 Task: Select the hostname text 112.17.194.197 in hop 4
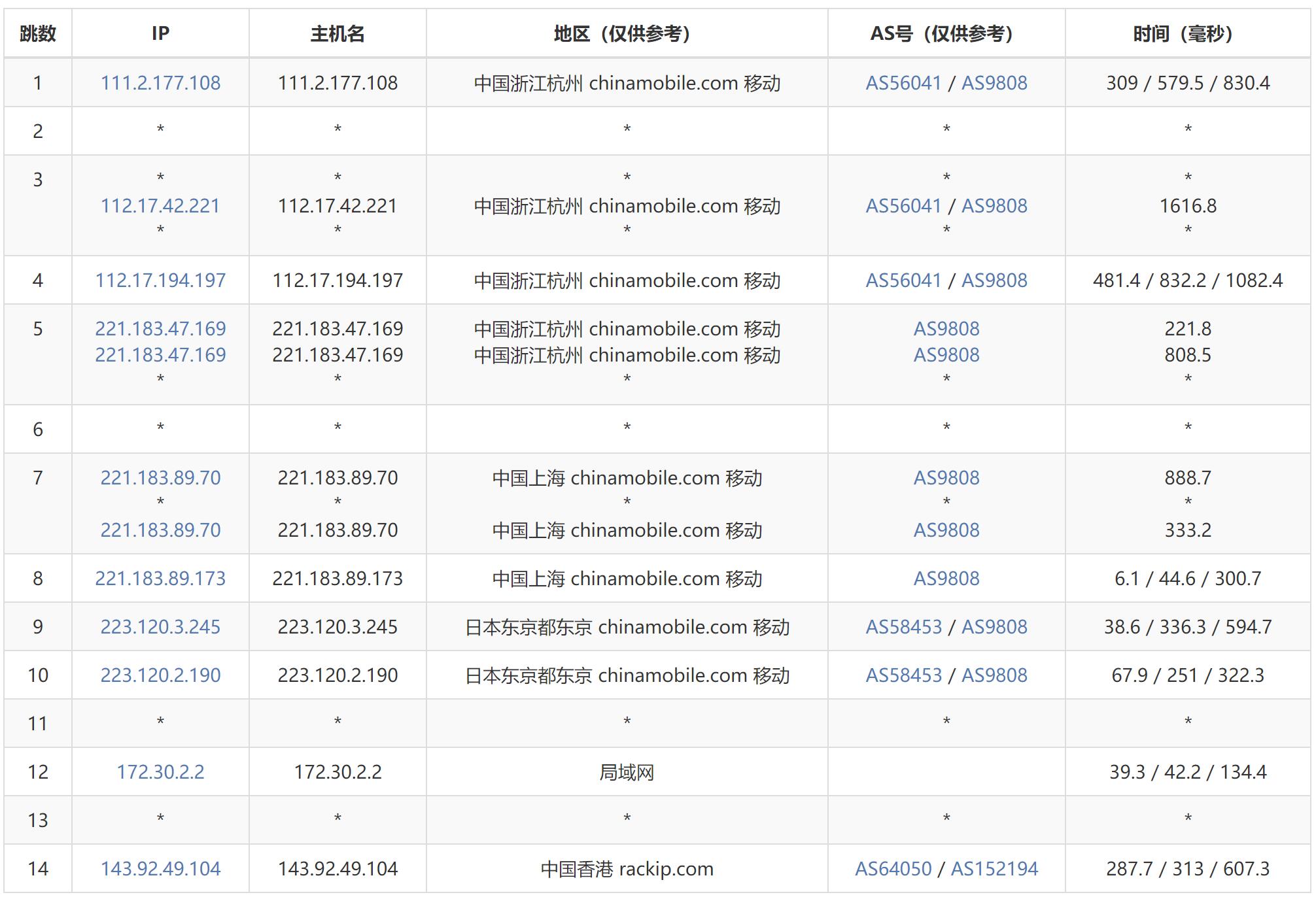[x=338, y=280]
